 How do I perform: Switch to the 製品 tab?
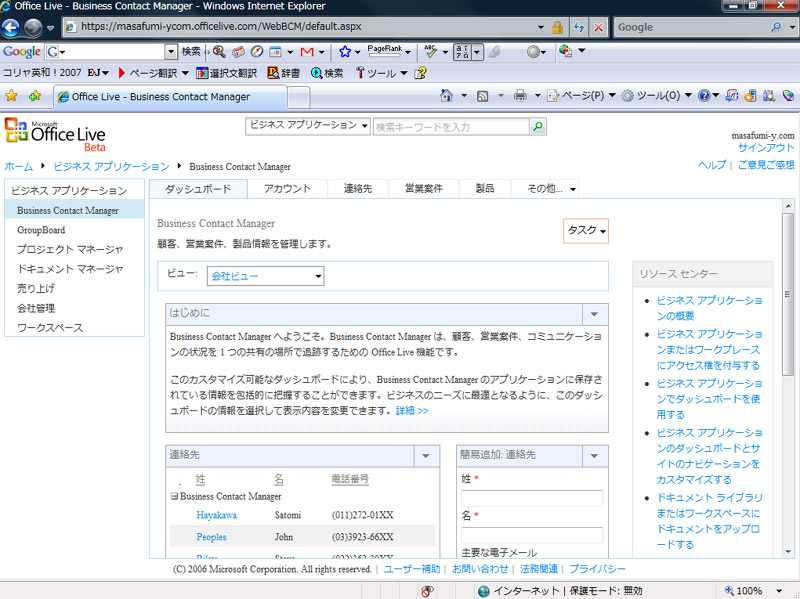pyautogui.click(x=485, y=189)
